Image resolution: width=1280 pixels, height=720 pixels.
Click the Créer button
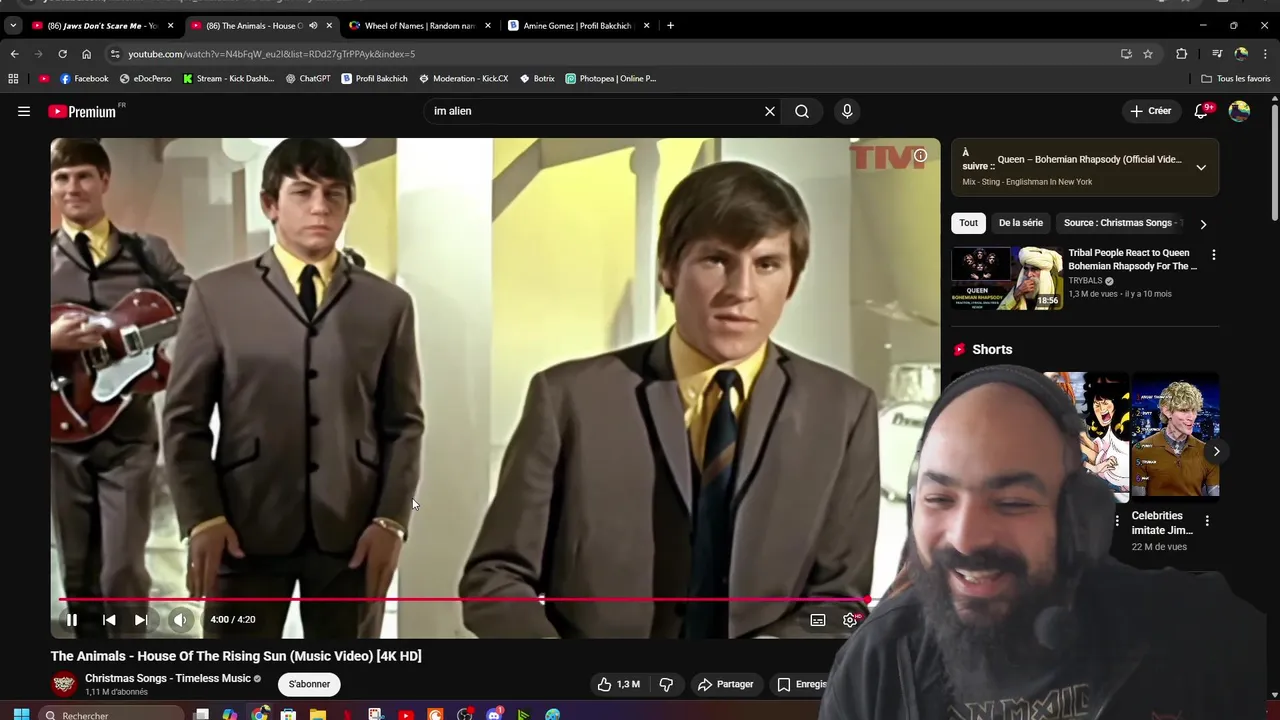point(1150,111)
